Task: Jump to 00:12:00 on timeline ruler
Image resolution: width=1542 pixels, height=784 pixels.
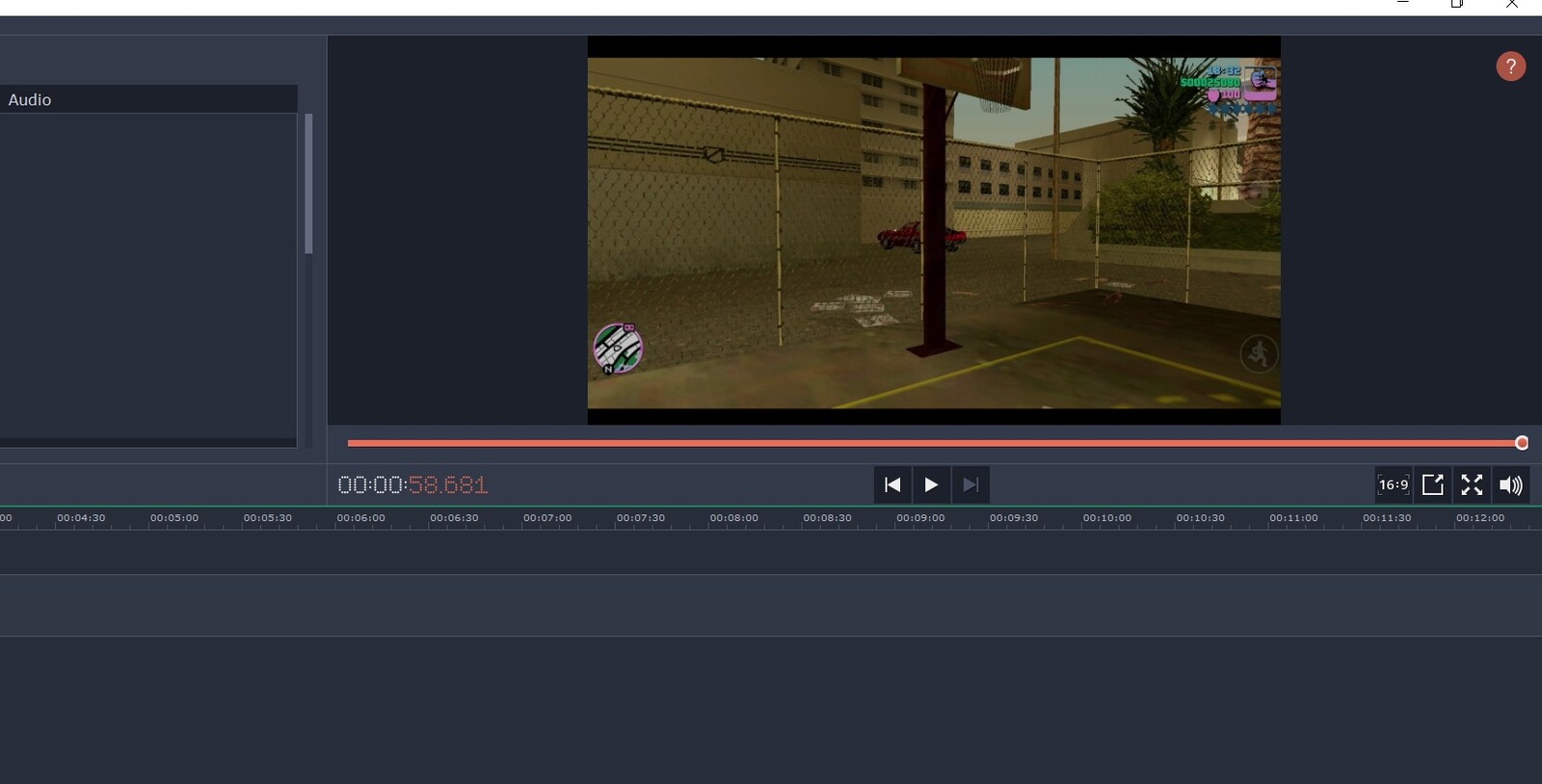Action: click(x=1480, y=518)
